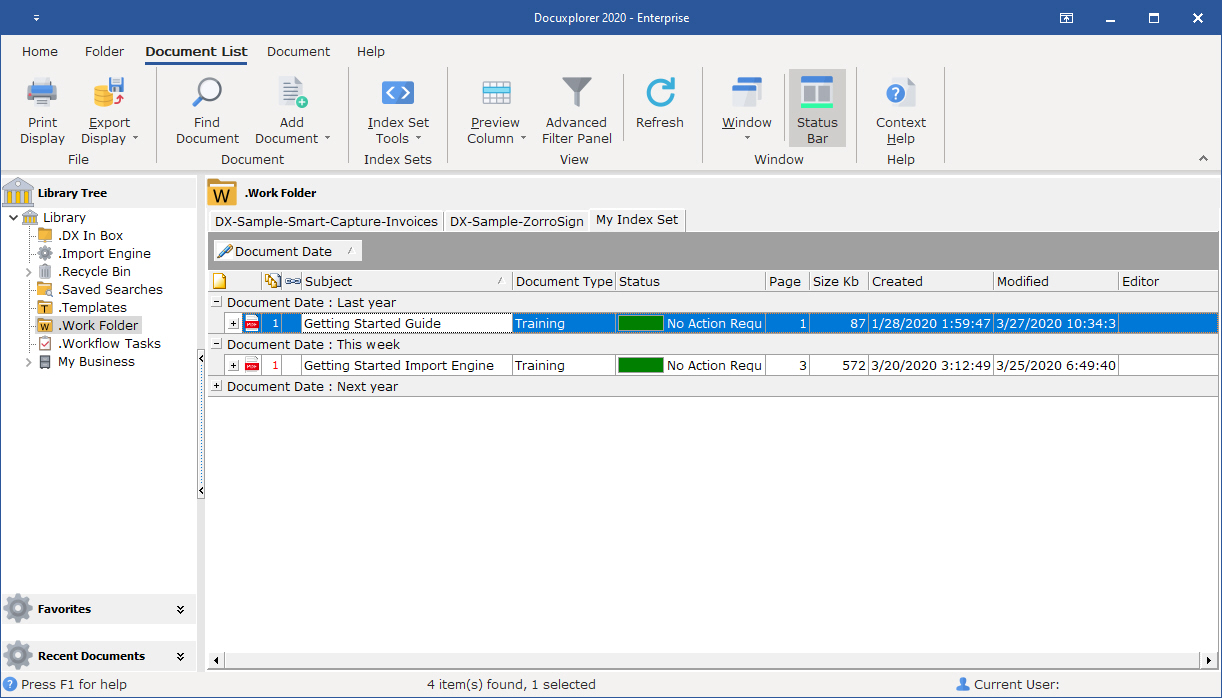This screenshot has height=698, width=1222.
Task: Click the .Work Folder header icon
Action: (x=222, y=193)
